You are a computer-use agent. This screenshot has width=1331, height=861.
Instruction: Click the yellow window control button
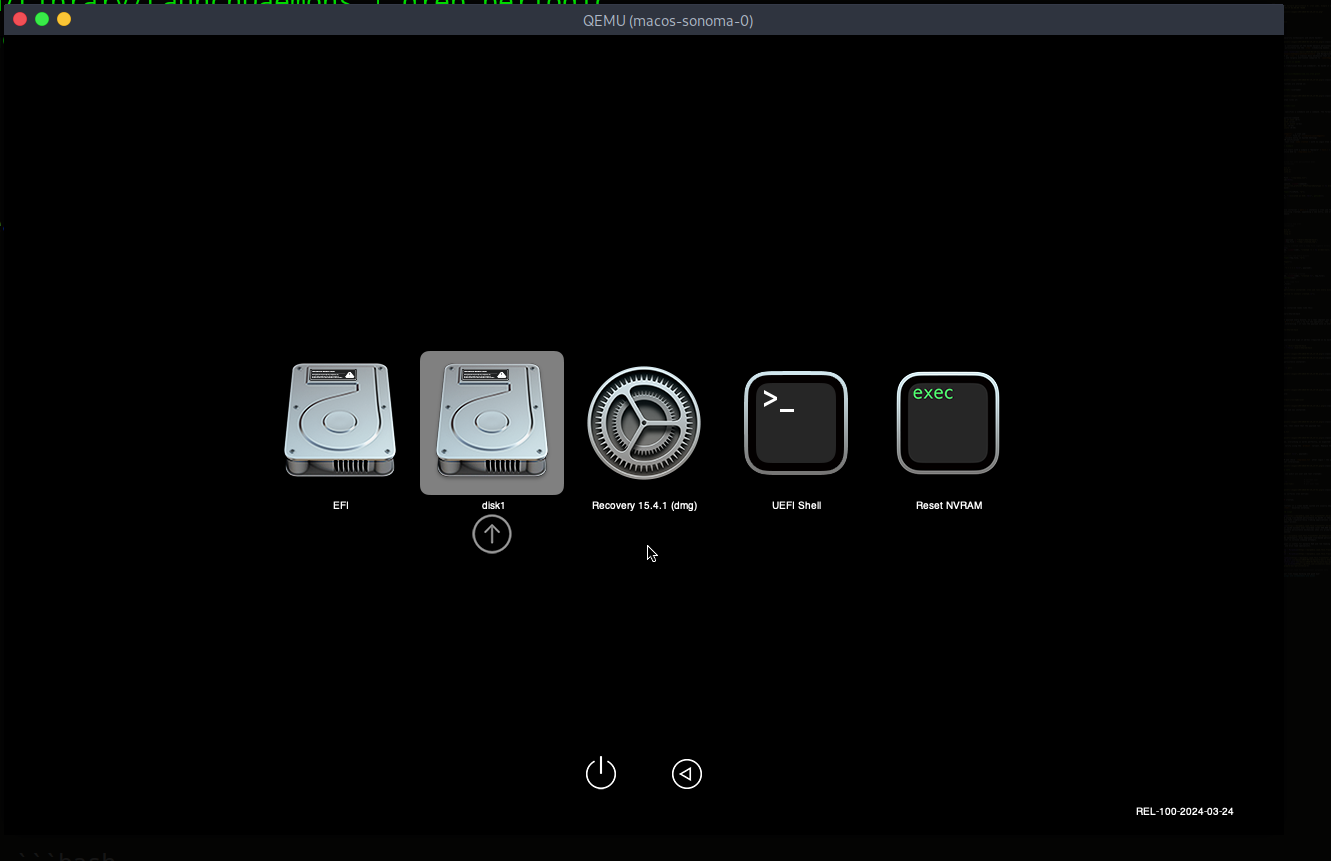tap(64, 19)
